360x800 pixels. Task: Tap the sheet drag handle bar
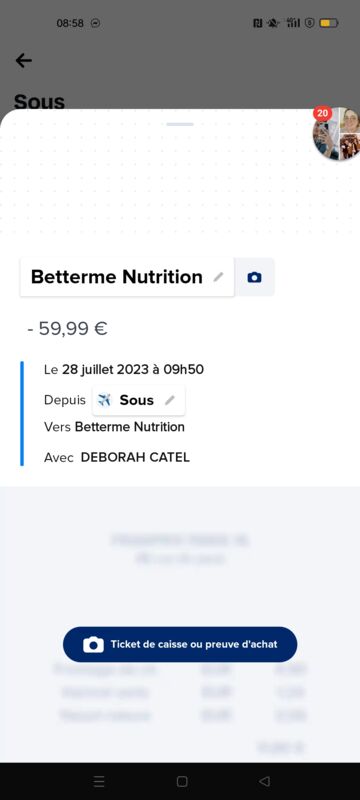(x=180, y=124)
